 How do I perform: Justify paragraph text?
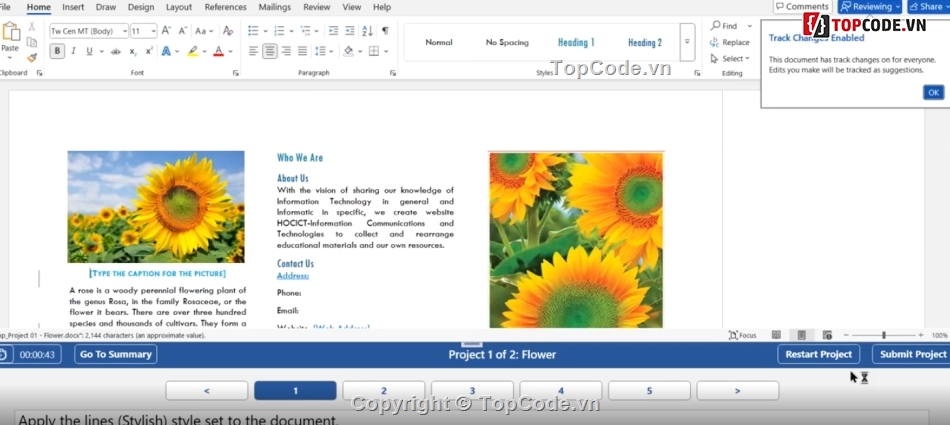(302, 52)
